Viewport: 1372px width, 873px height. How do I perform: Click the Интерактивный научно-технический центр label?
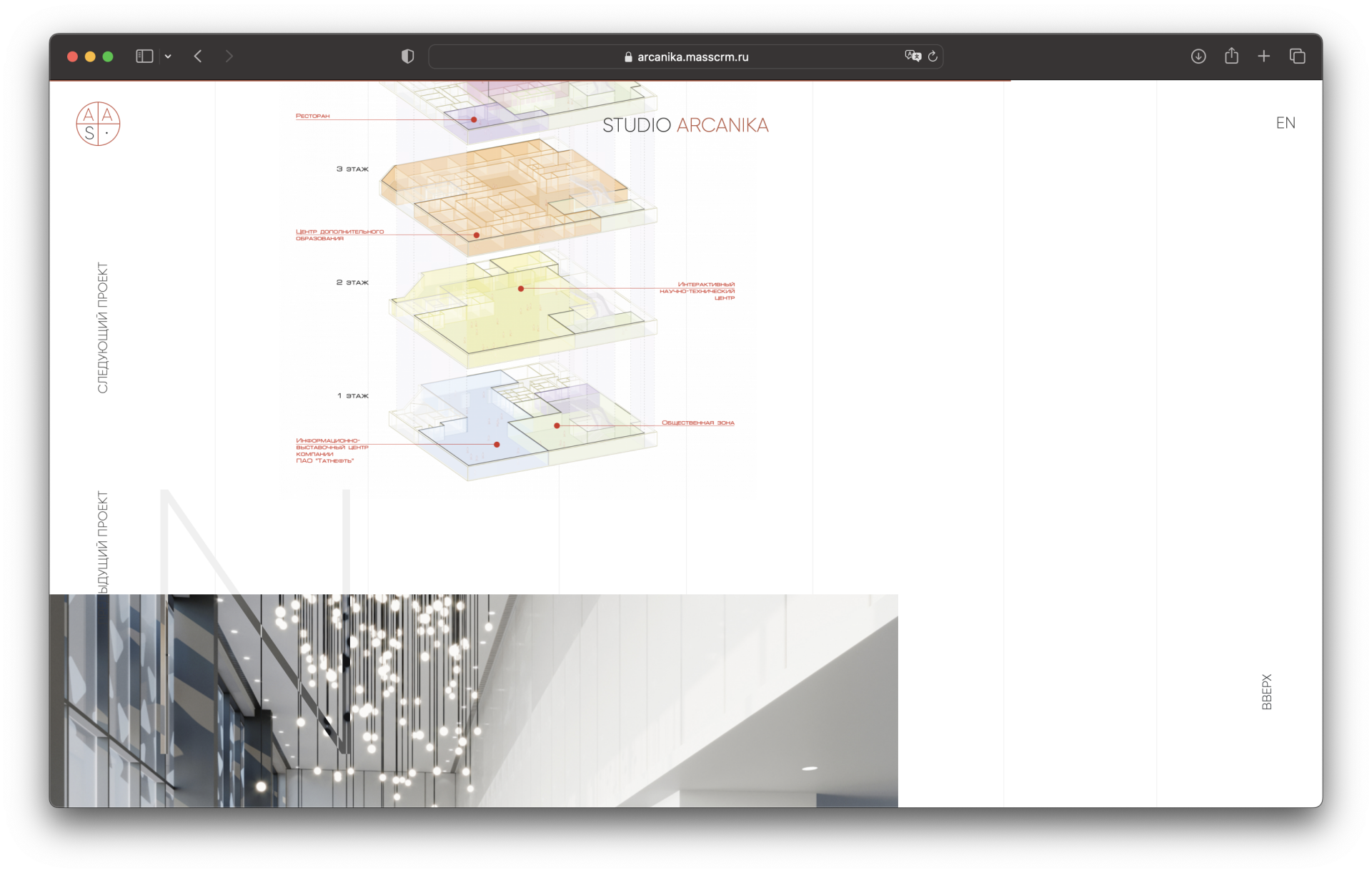click(697, 291)
